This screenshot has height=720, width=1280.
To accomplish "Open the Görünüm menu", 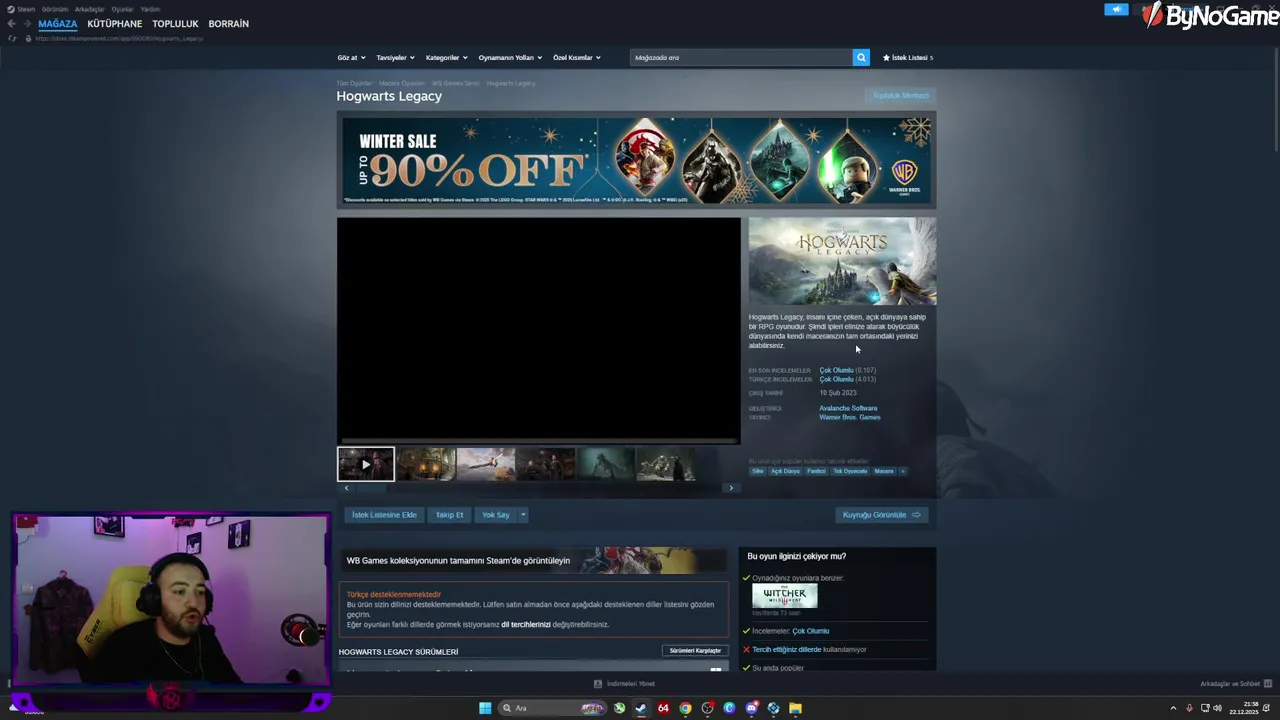I will coord(55,9).
